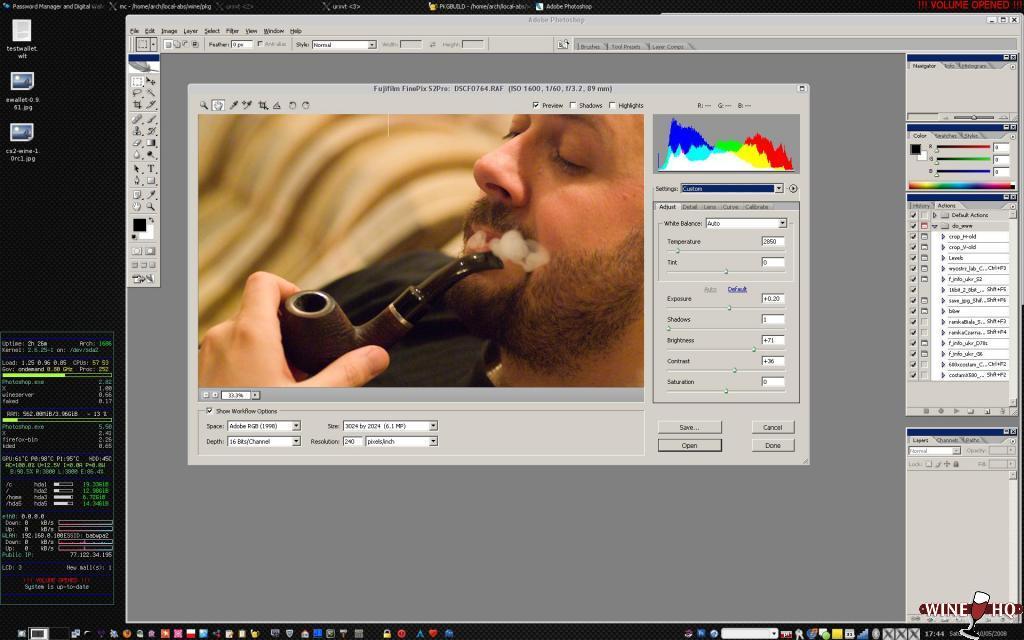Toggle dialog control for crop_V-old action
This screenshot has height=640, width=1024.
click(924, 248)
